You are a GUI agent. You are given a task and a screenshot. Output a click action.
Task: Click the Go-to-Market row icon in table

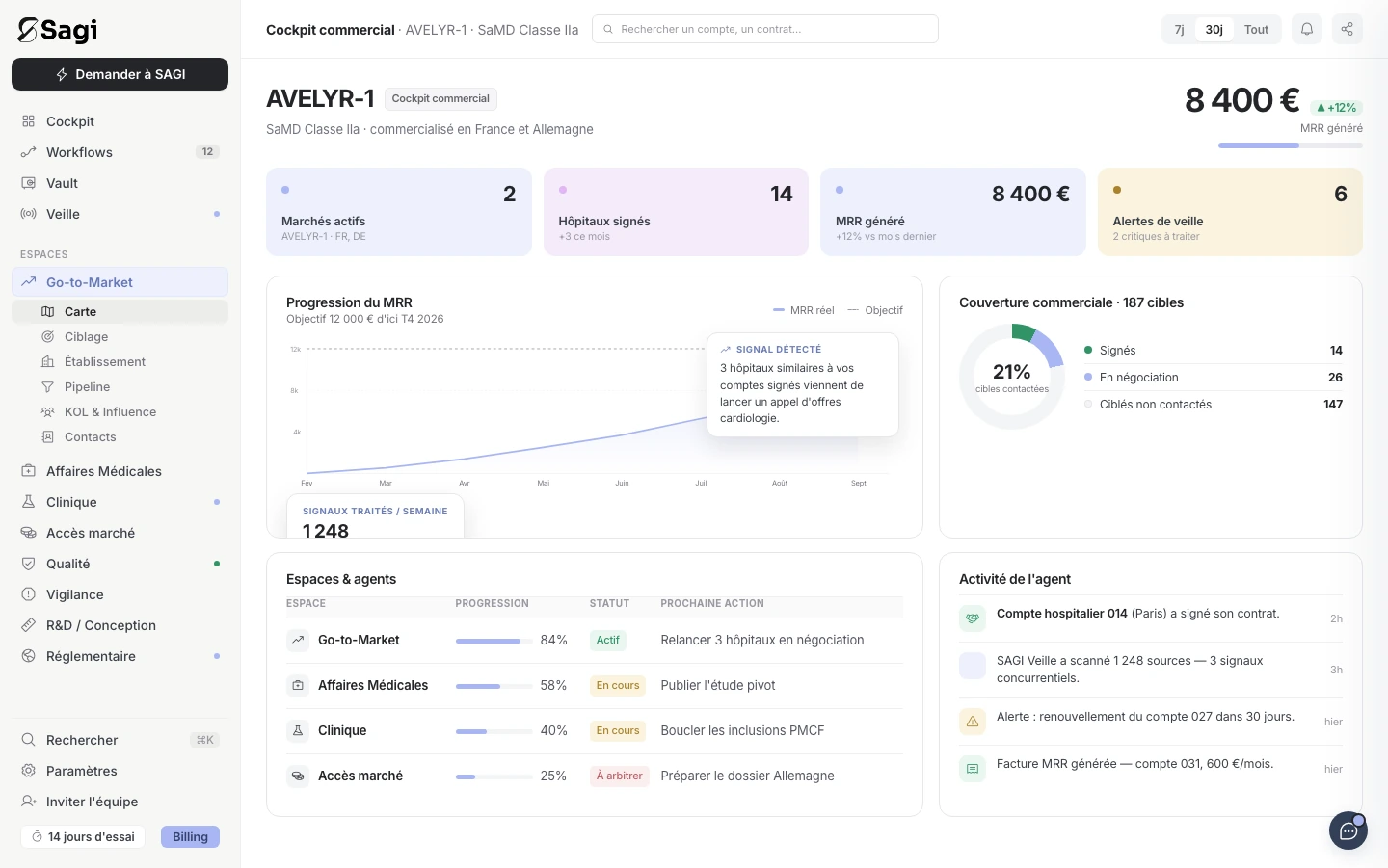298,640
